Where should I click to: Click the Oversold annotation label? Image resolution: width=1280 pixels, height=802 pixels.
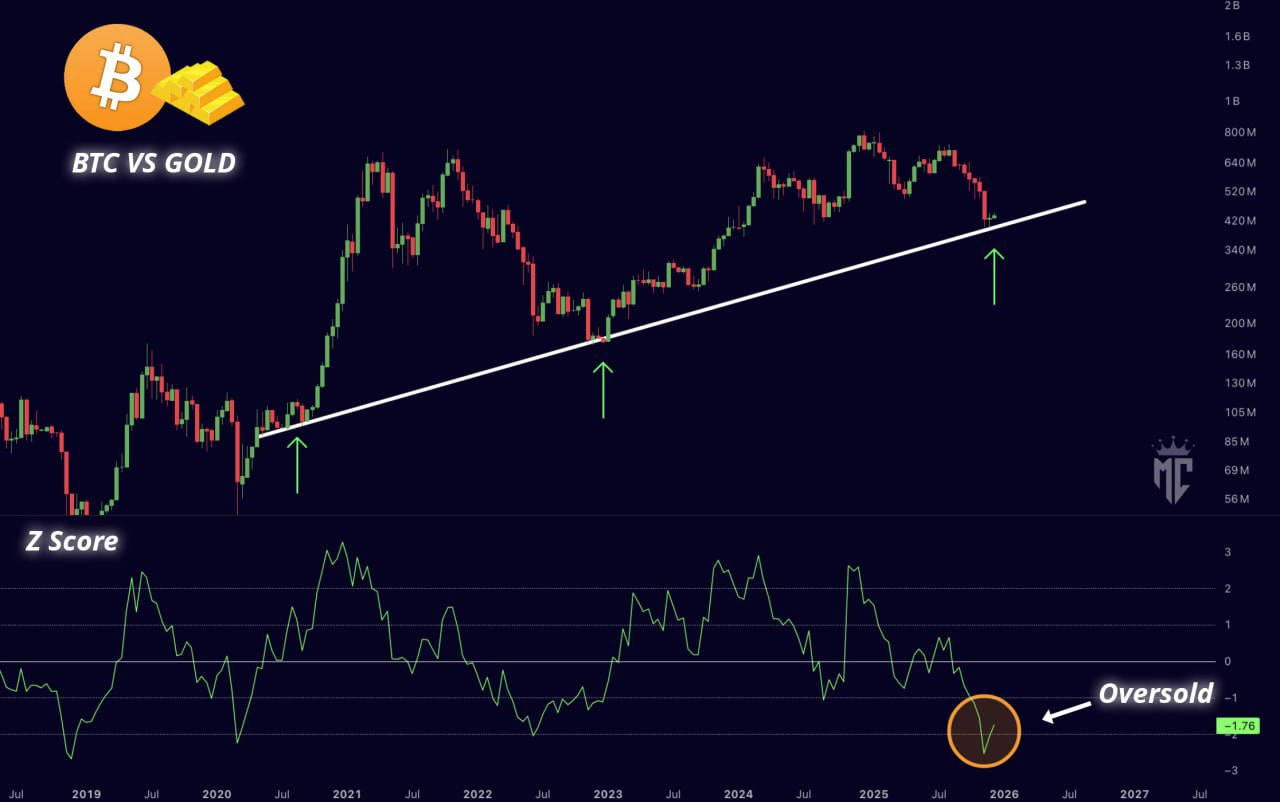click(x=1155, y=693)
